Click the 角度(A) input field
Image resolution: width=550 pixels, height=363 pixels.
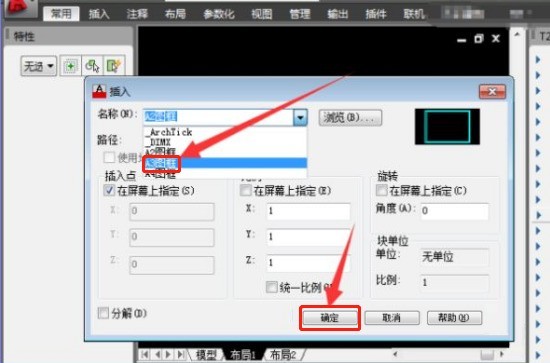(x=454, y=211)
